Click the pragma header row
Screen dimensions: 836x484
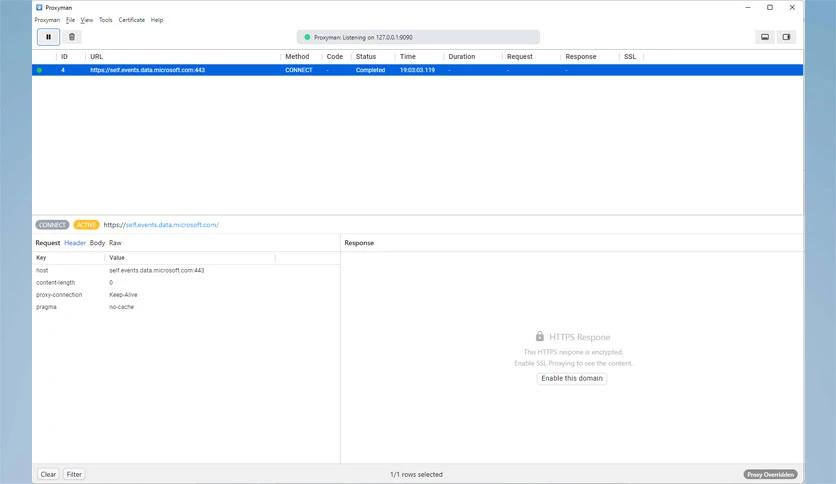(x=186, y=307)
